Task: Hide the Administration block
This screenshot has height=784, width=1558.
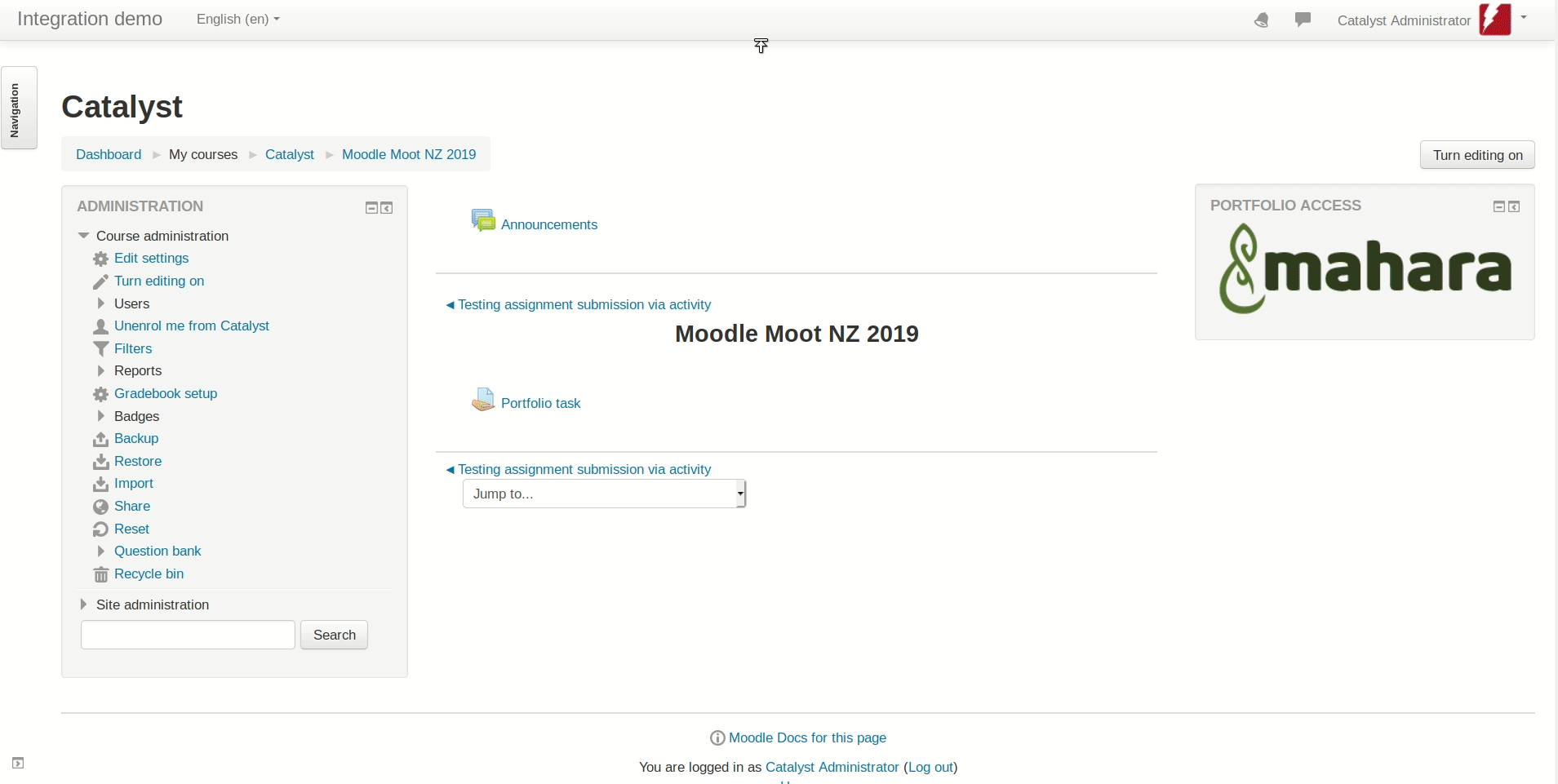Action: click(x=371, y=208)
